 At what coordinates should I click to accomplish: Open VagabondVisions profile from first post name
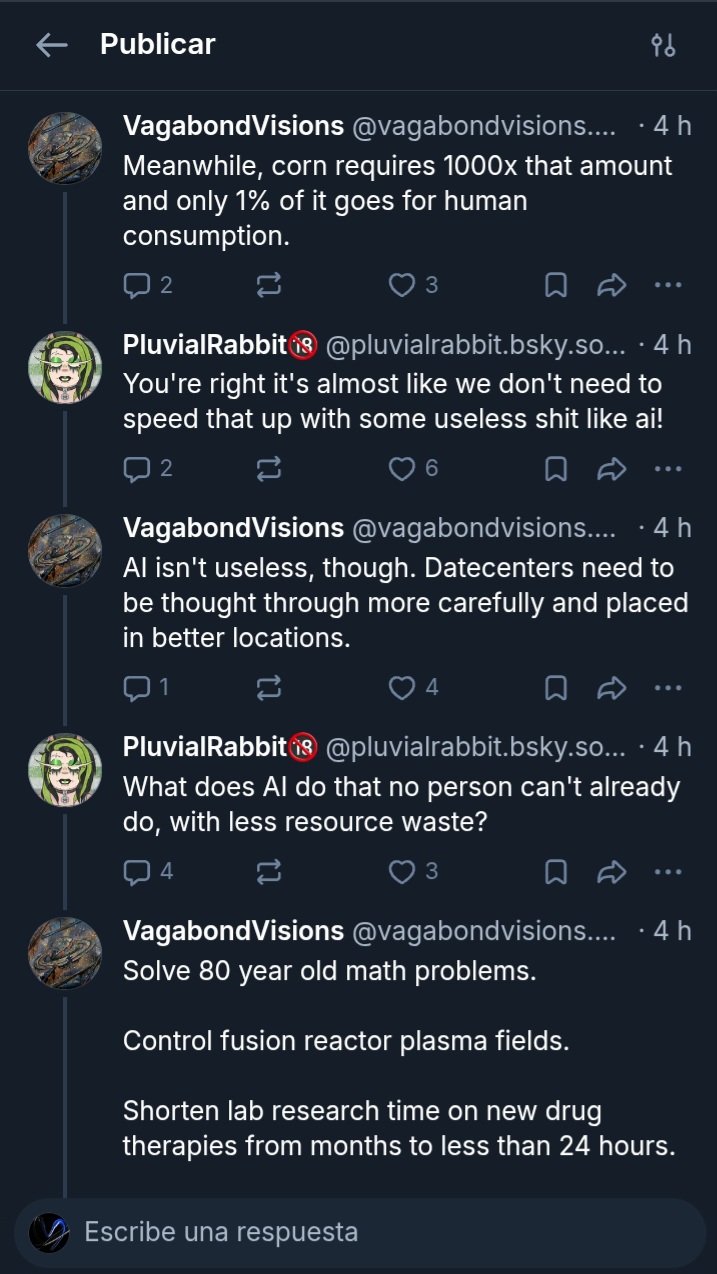233,126
